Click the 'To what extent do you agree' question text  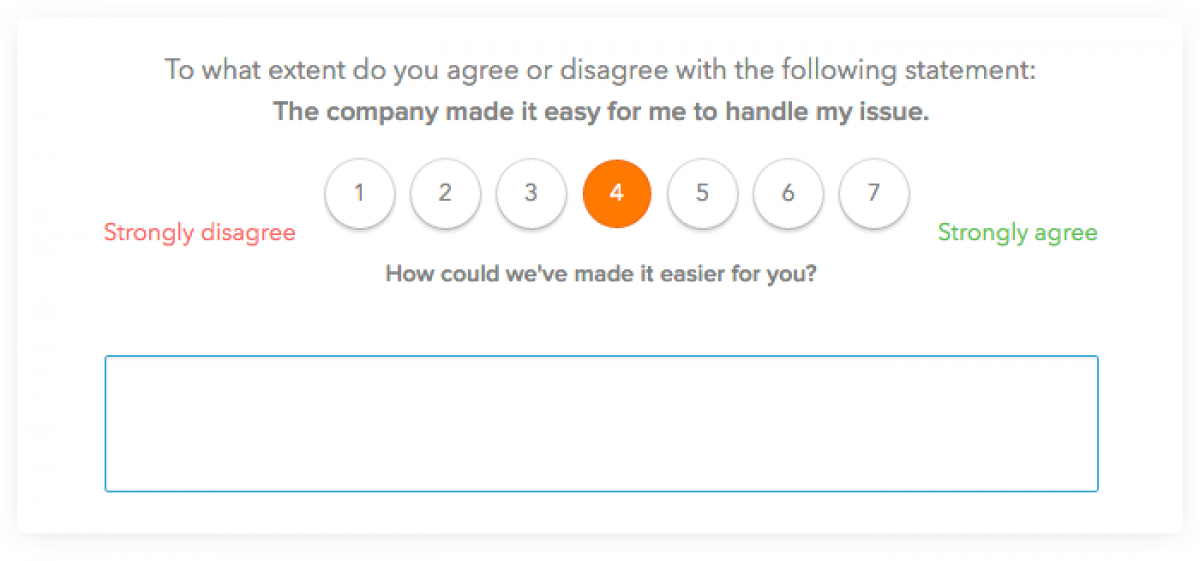(x=601, y=72)
